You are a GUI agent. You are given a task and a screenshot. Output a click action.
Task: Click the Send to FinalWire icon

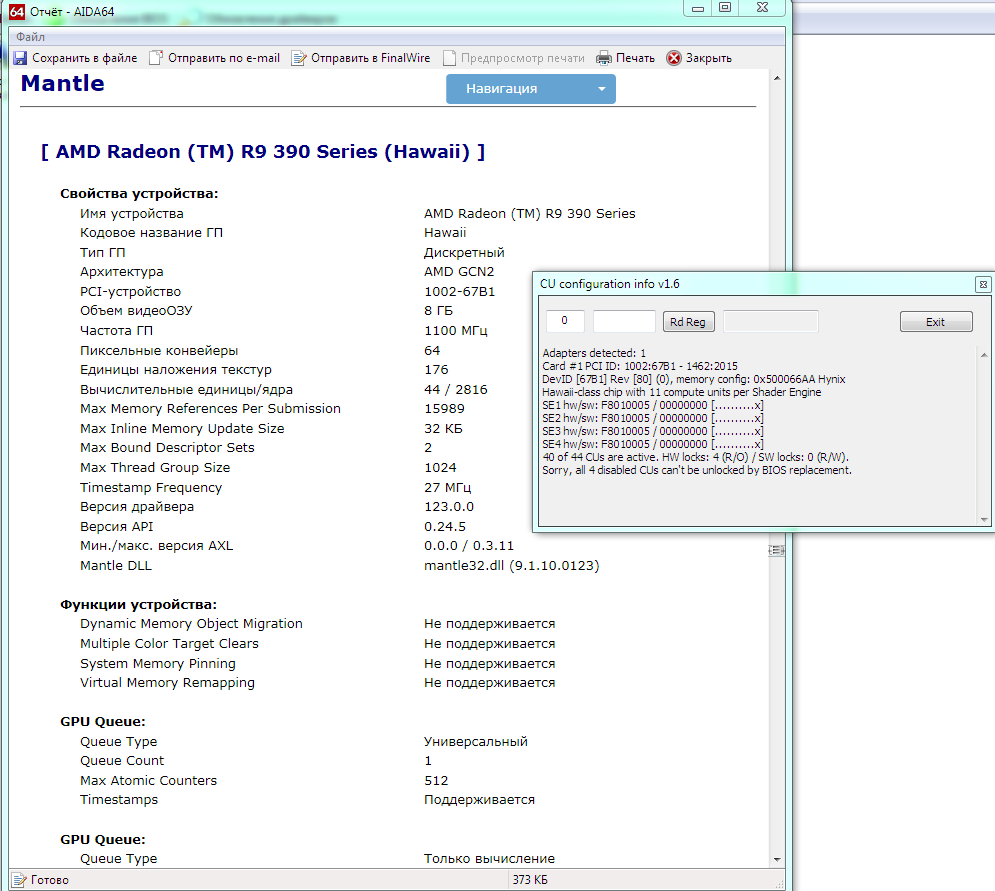[298, 58]
